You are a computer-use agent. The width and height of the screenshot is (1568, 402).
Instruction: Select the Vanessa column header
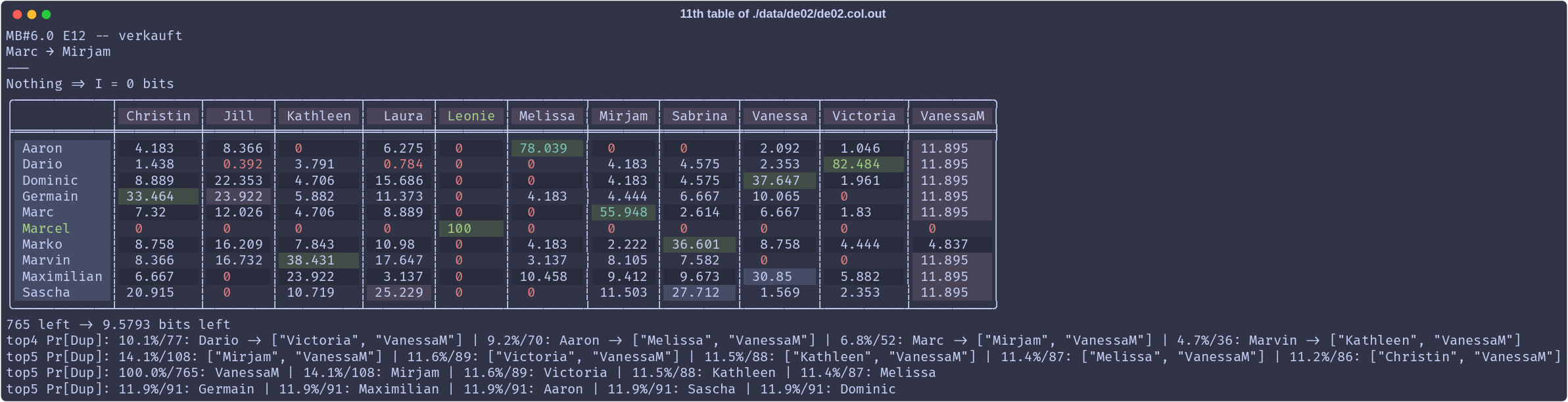[x=780, y=116]
